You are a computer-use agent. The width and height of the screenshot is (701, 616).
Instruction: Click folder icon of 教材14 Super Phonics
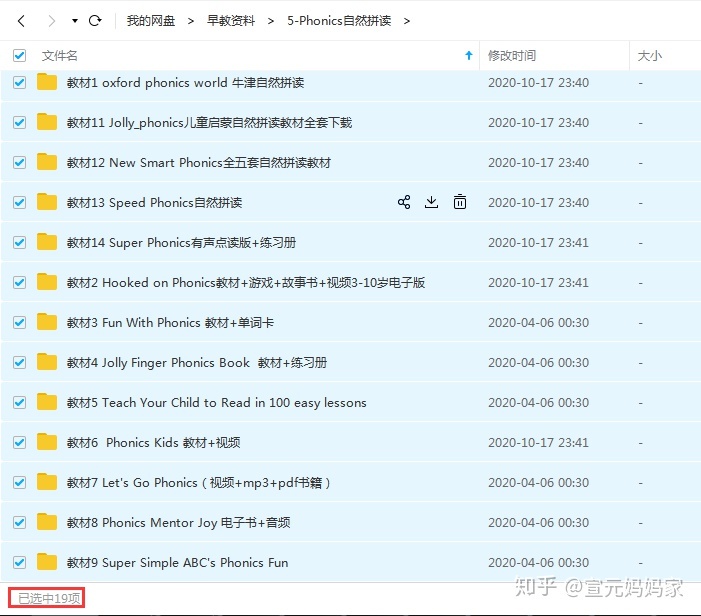47,242
